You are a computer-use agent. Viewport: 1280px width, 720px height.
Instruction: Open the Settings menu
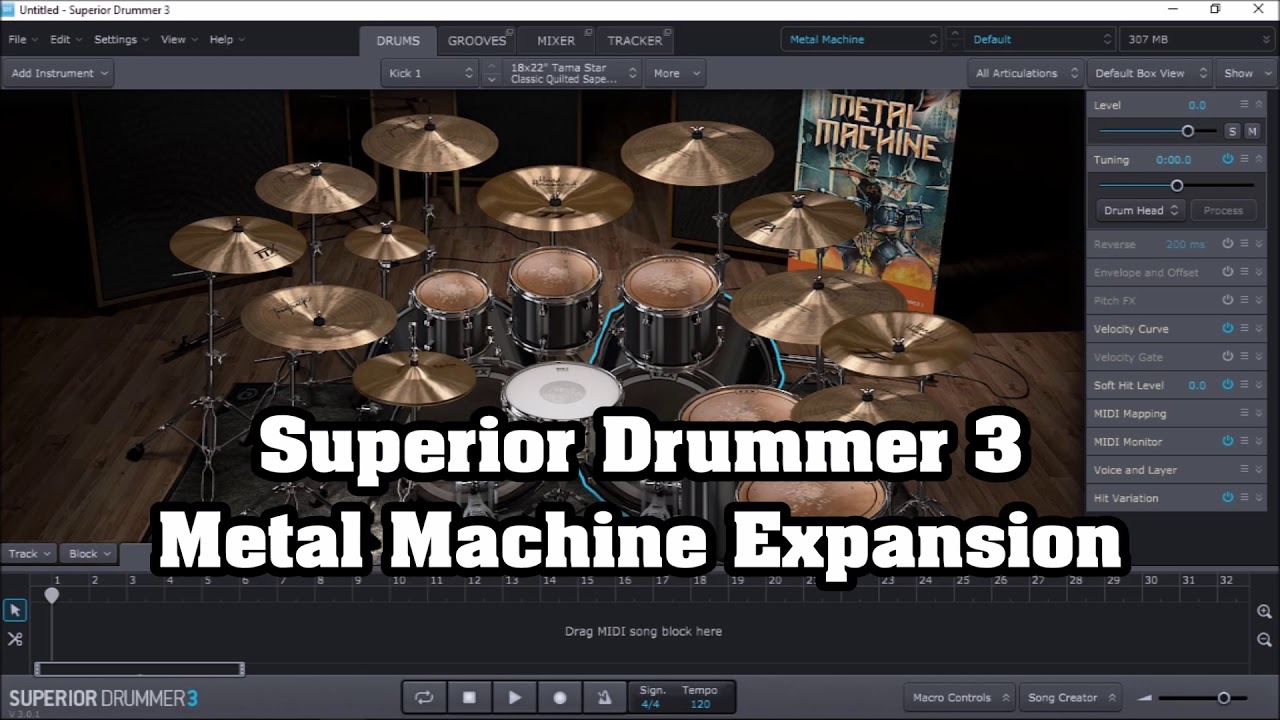pos(121,40)
